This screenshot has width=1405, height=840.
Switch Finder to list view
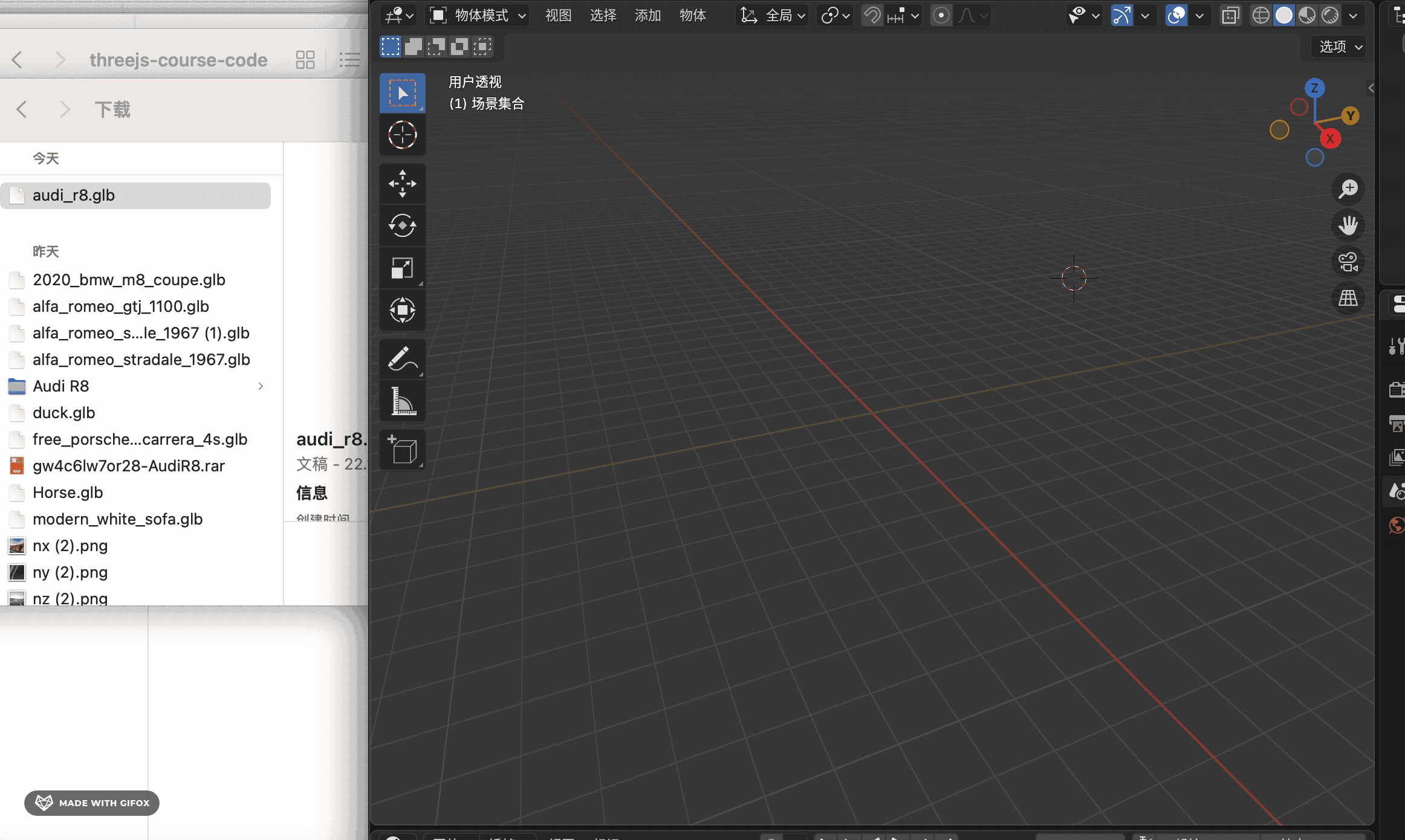point(349,60)
